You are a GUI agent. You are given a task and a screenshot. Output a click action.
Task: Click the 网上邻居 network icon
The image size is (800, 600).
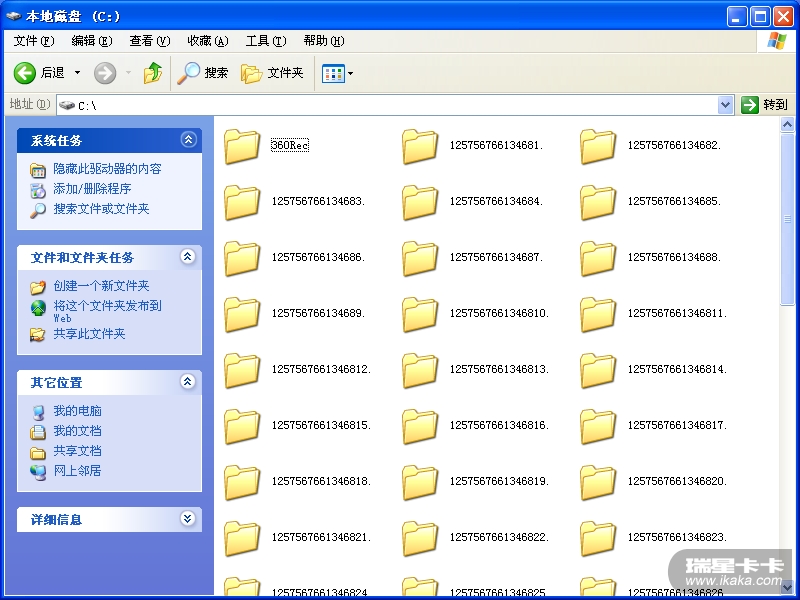click(x=38, y=472)
